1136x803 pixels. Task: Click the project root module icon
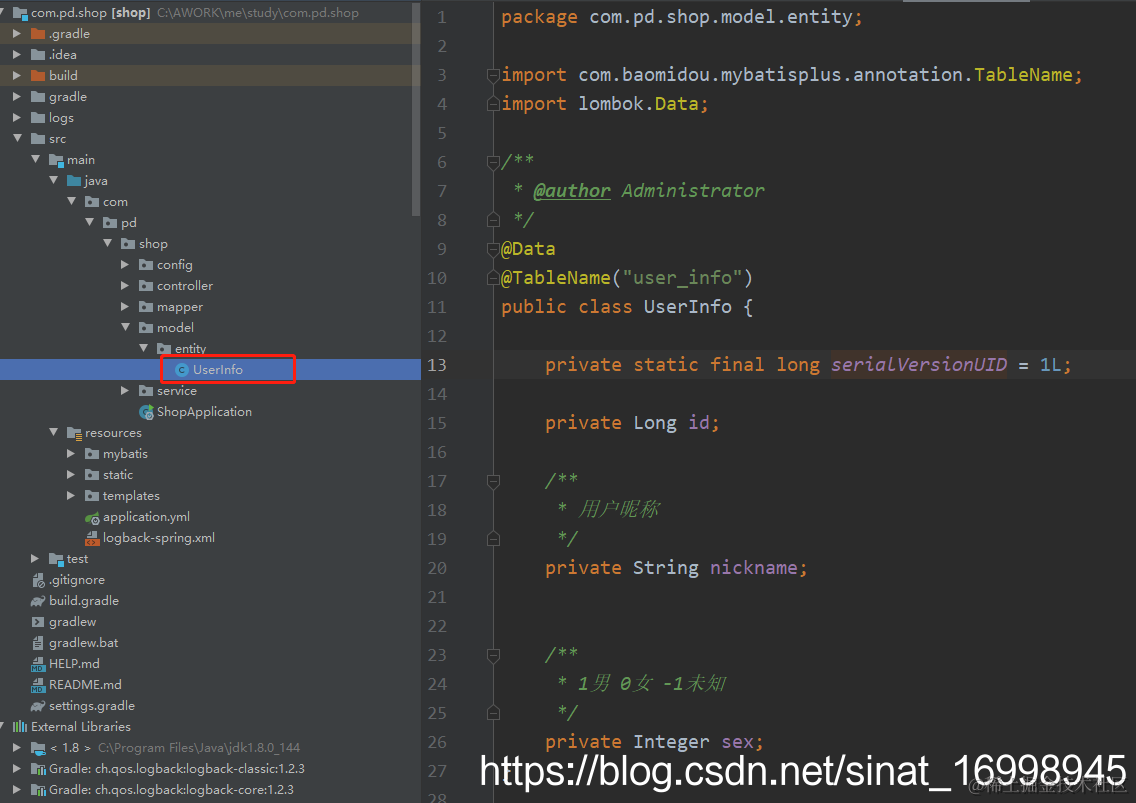point(20,13)
